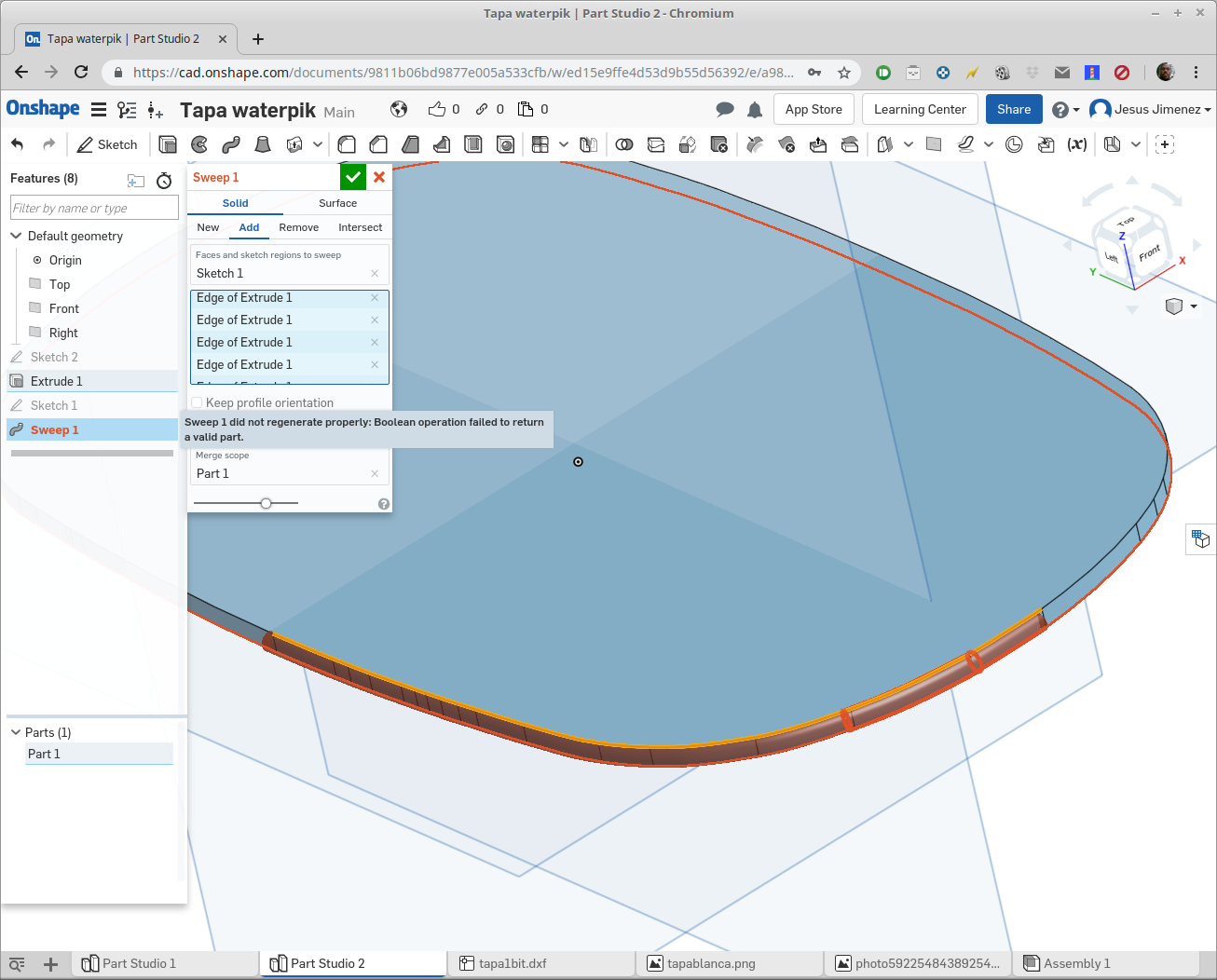Set sweep result to Intersect
Screen dimensions: 1217x980
(360, 227)
